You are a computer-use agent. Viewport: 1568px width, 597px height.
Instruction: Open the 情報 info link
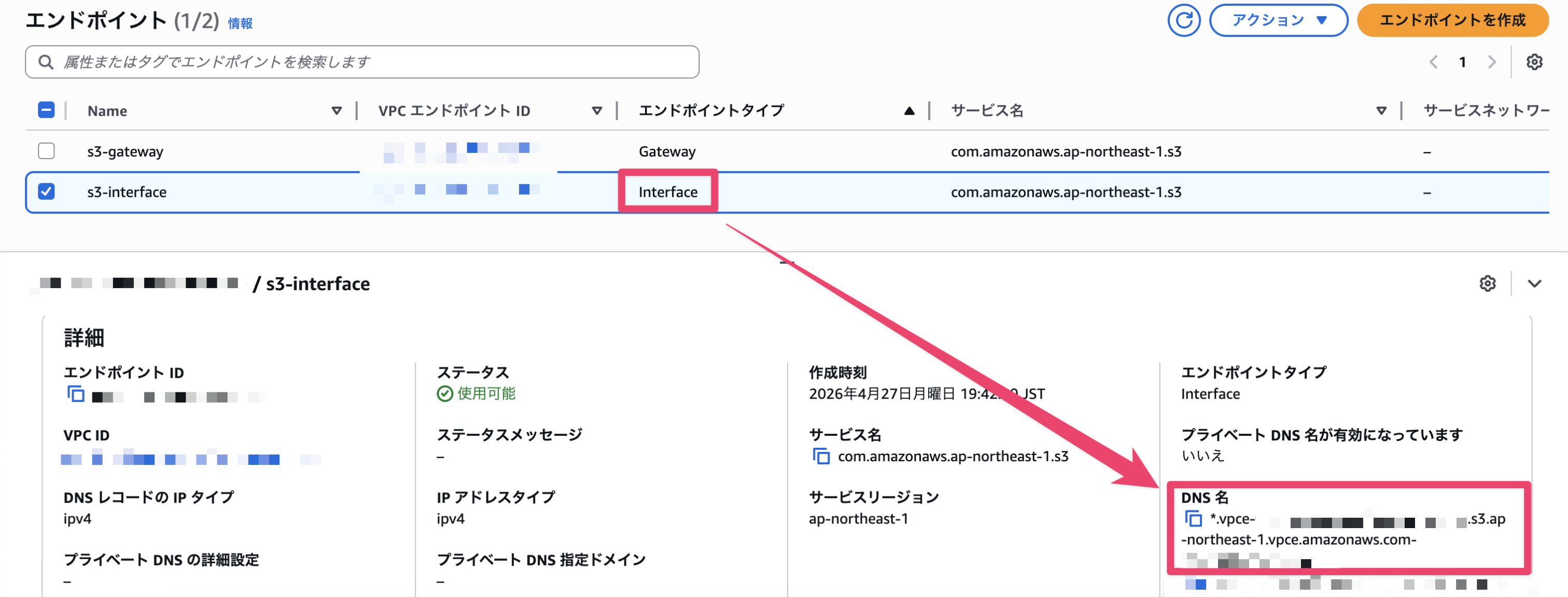(240, 23)
